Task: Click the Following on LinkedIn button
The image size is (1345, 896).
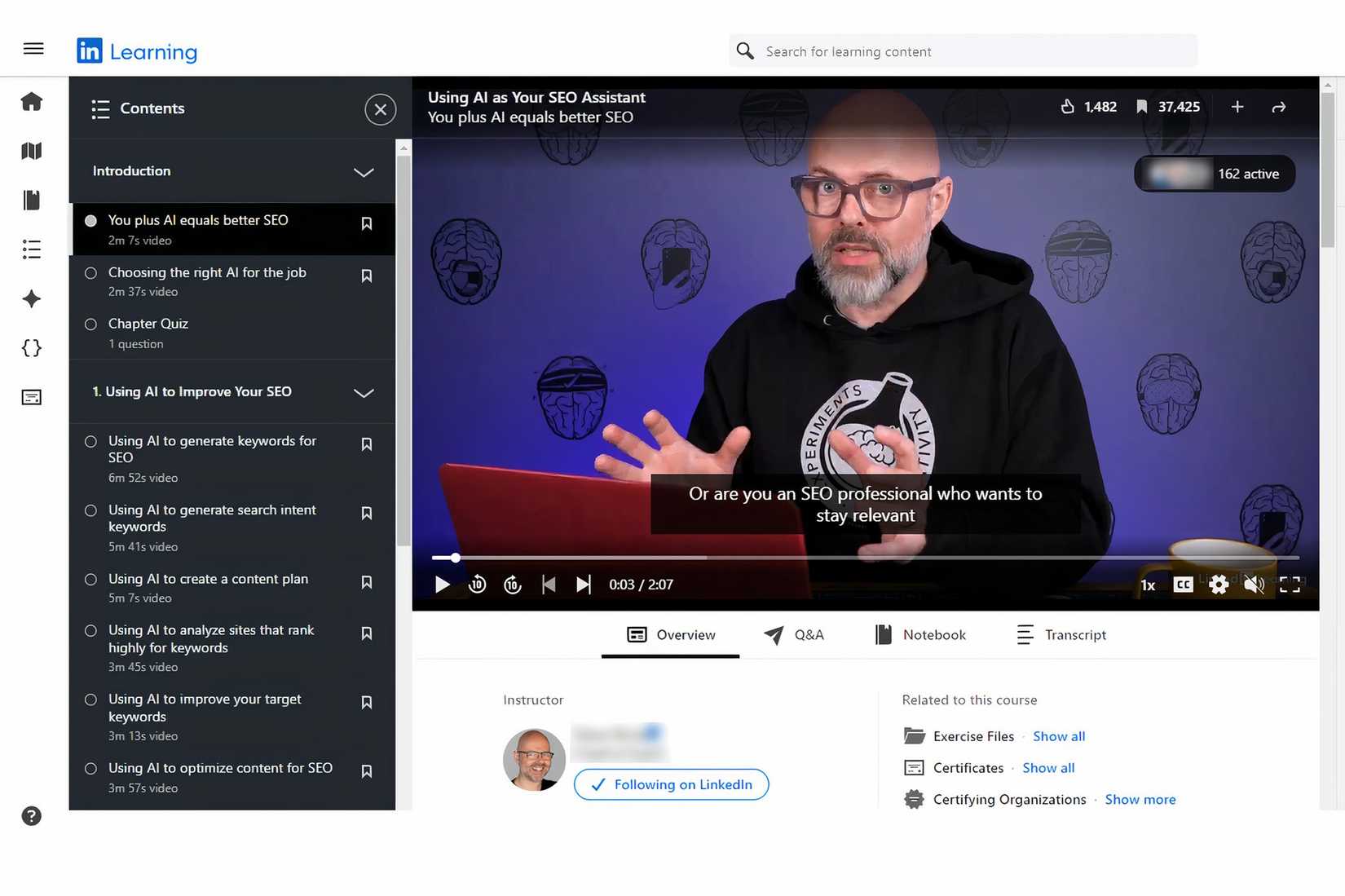Action: 672,784
